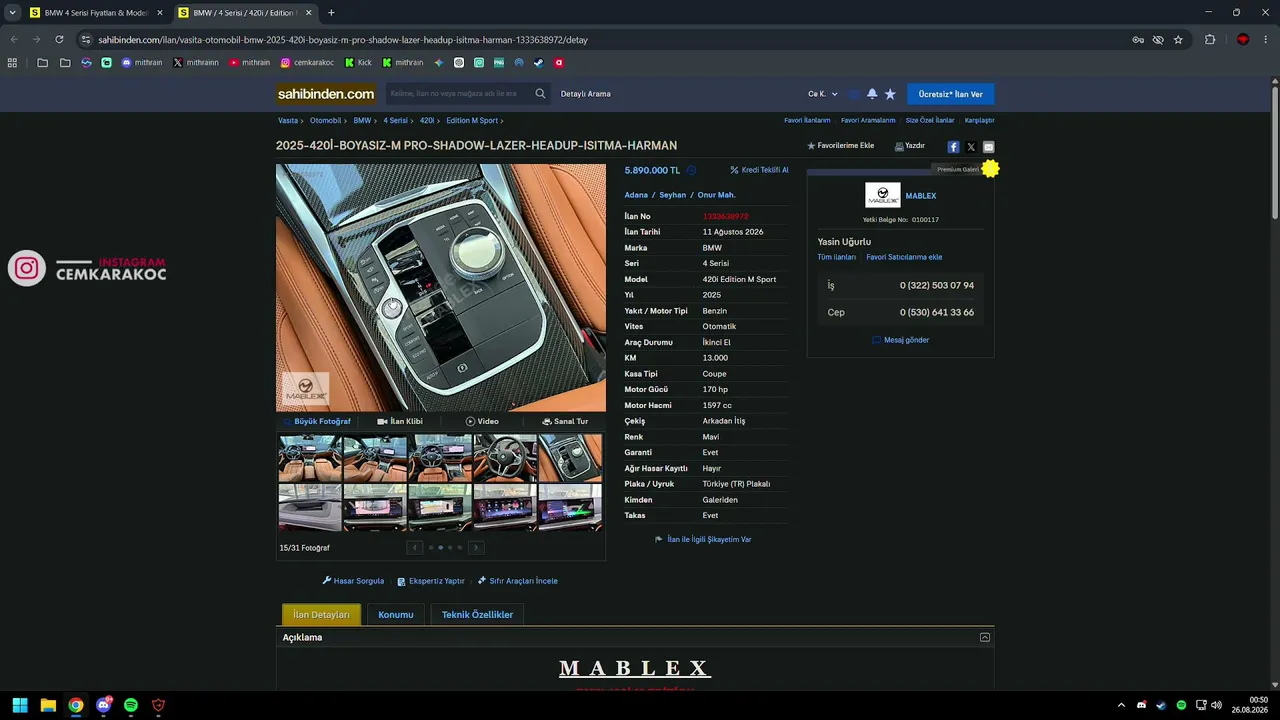Screen dimensions: 1280x720
Task: Switch to the Konumu tab
Action: (396, 615)
